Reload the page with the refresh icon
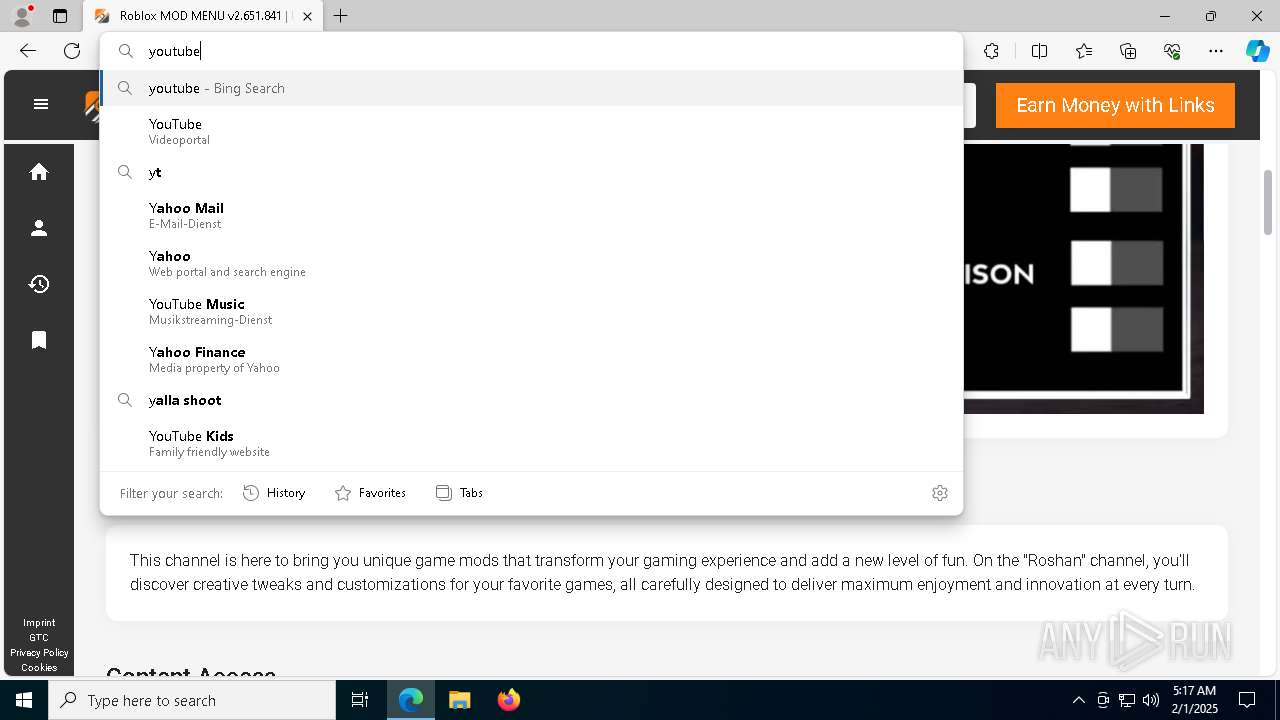 [72, 51]
